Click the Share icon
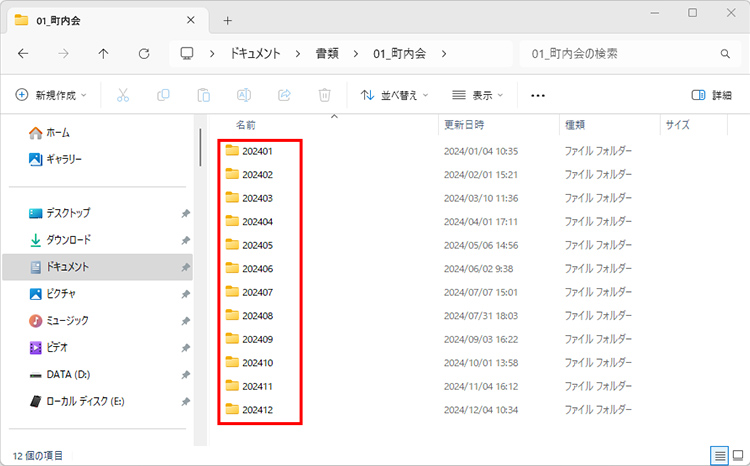The height and width of the screenshot is (466, 750). [285, 95]
